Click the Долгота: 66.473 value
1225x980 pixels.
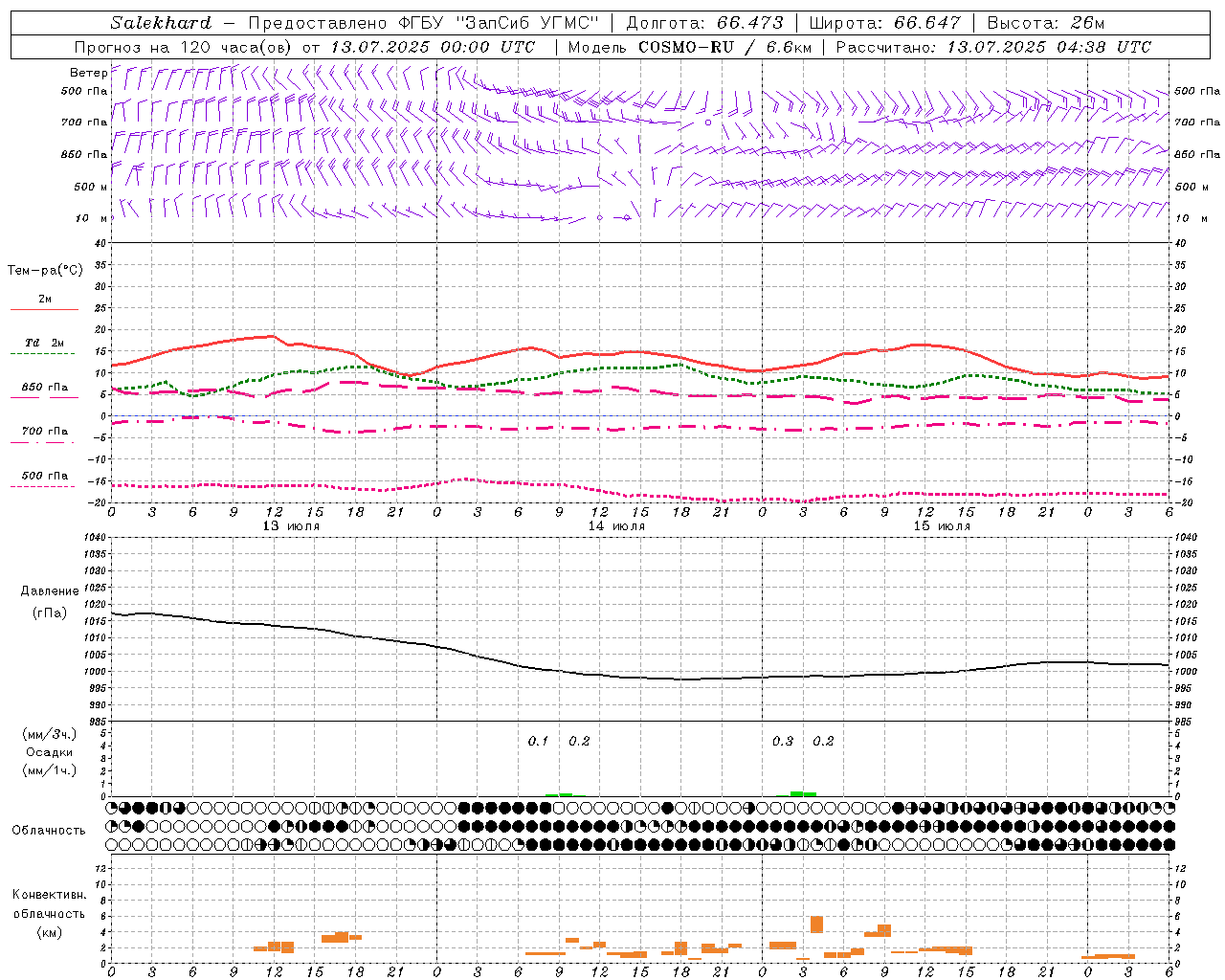(x=704, y=23)
